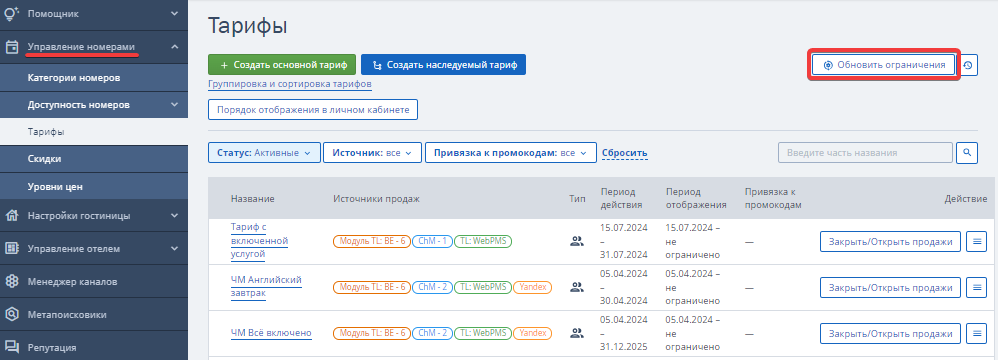This screenshot has width=998, height=360.
Task: Click the Метапоисковики sidebar icon
Action: click(11, 314)
